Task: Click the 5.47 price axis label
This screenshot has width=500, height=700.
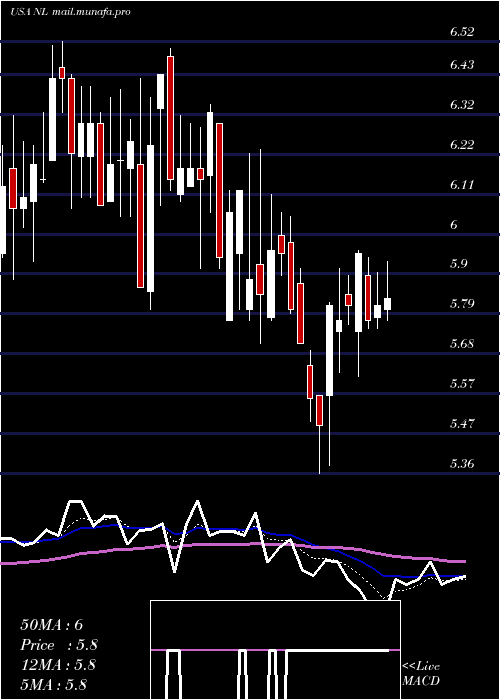Action: pyautogui.click(x=462, y=423)
